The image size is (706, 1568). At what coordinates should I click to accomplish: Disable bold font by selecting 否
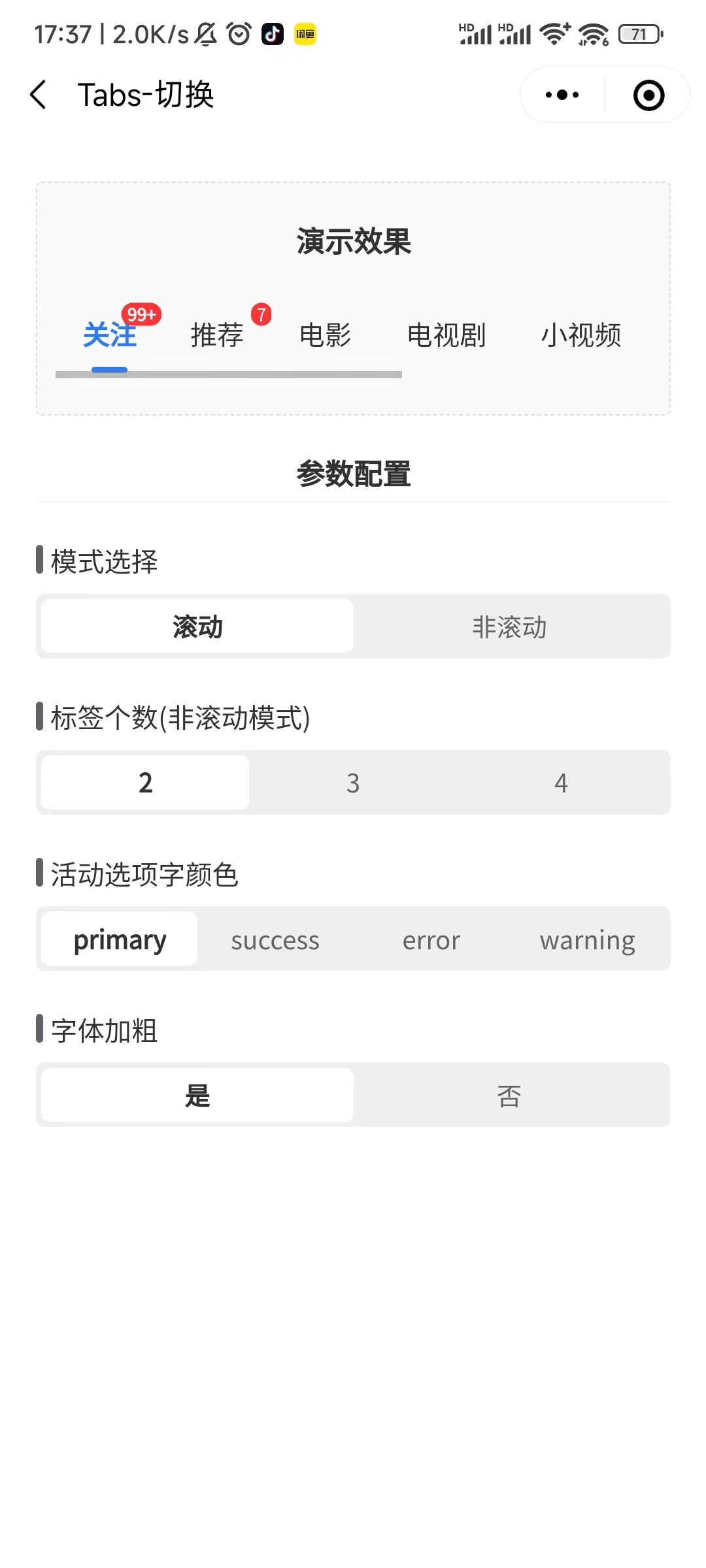(x=511, y=1094)
